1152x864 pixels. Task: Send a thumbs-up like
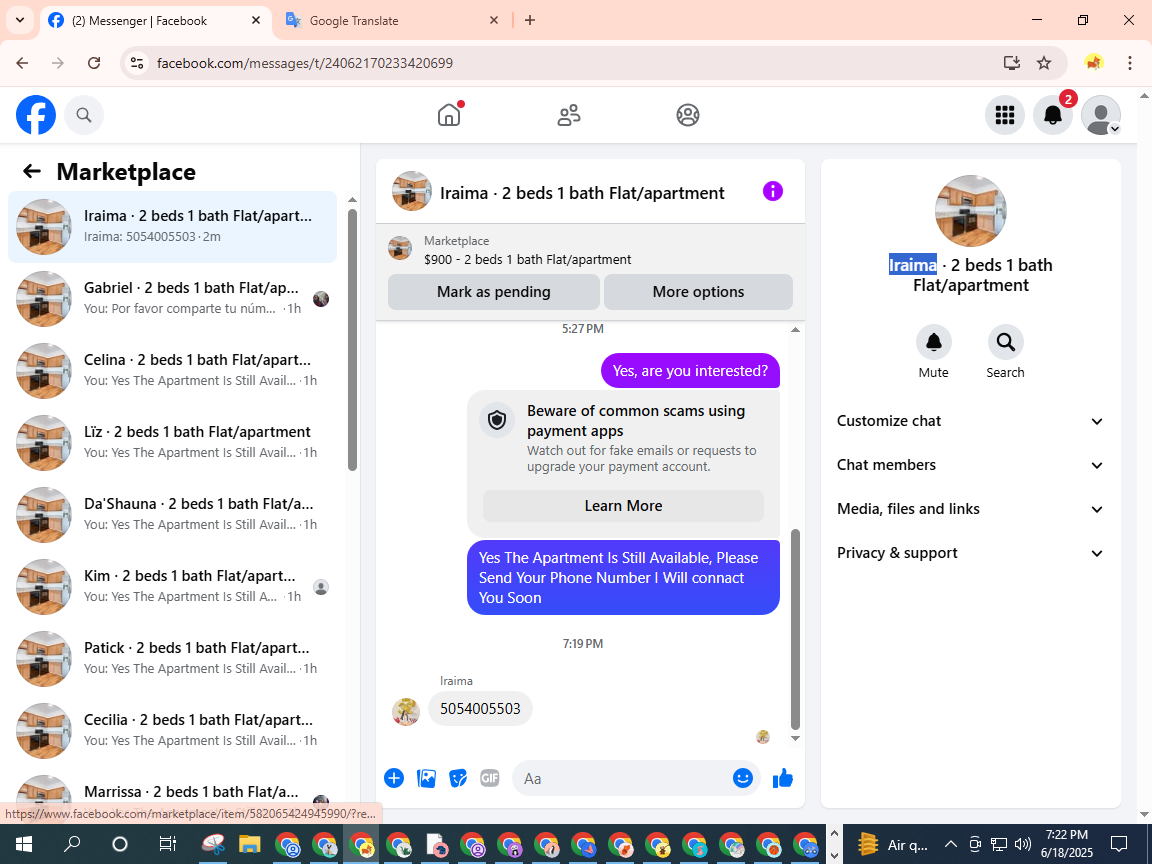pos(783,778)
